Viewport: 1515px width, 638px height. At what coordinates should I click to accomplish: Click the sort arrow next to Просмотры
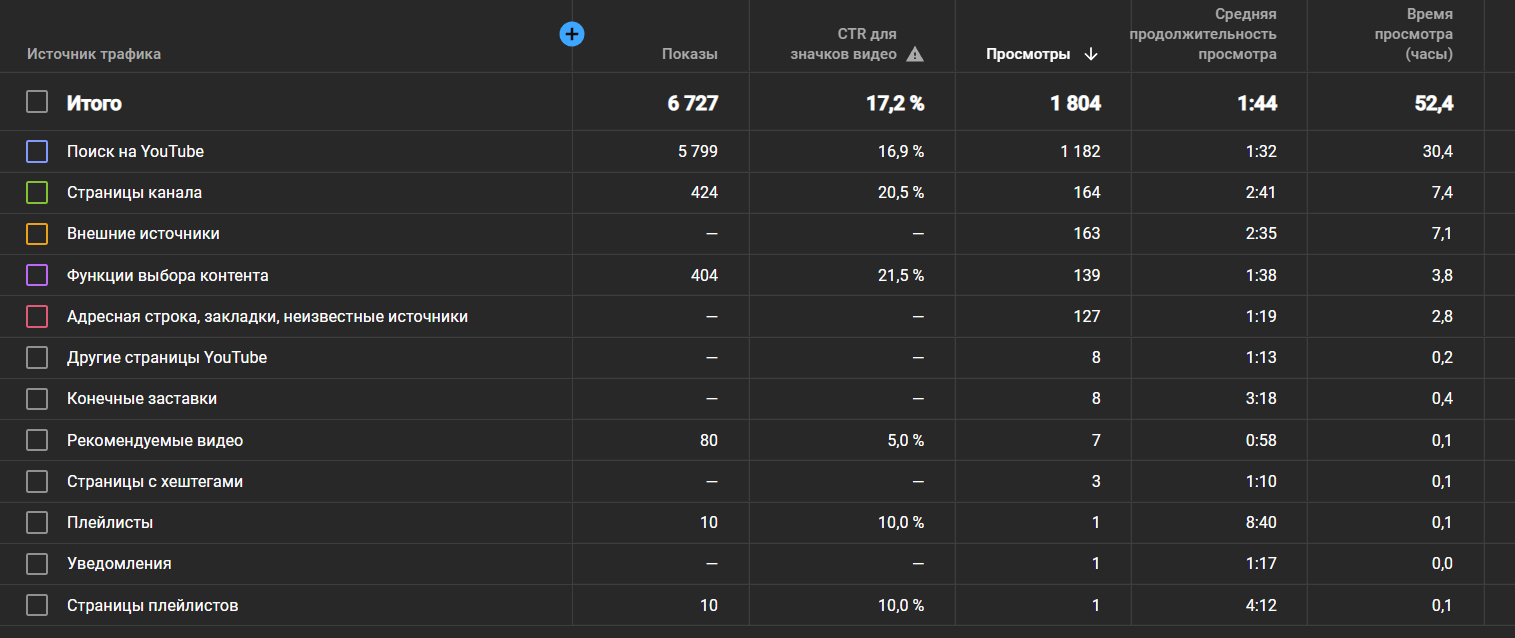1091,54
